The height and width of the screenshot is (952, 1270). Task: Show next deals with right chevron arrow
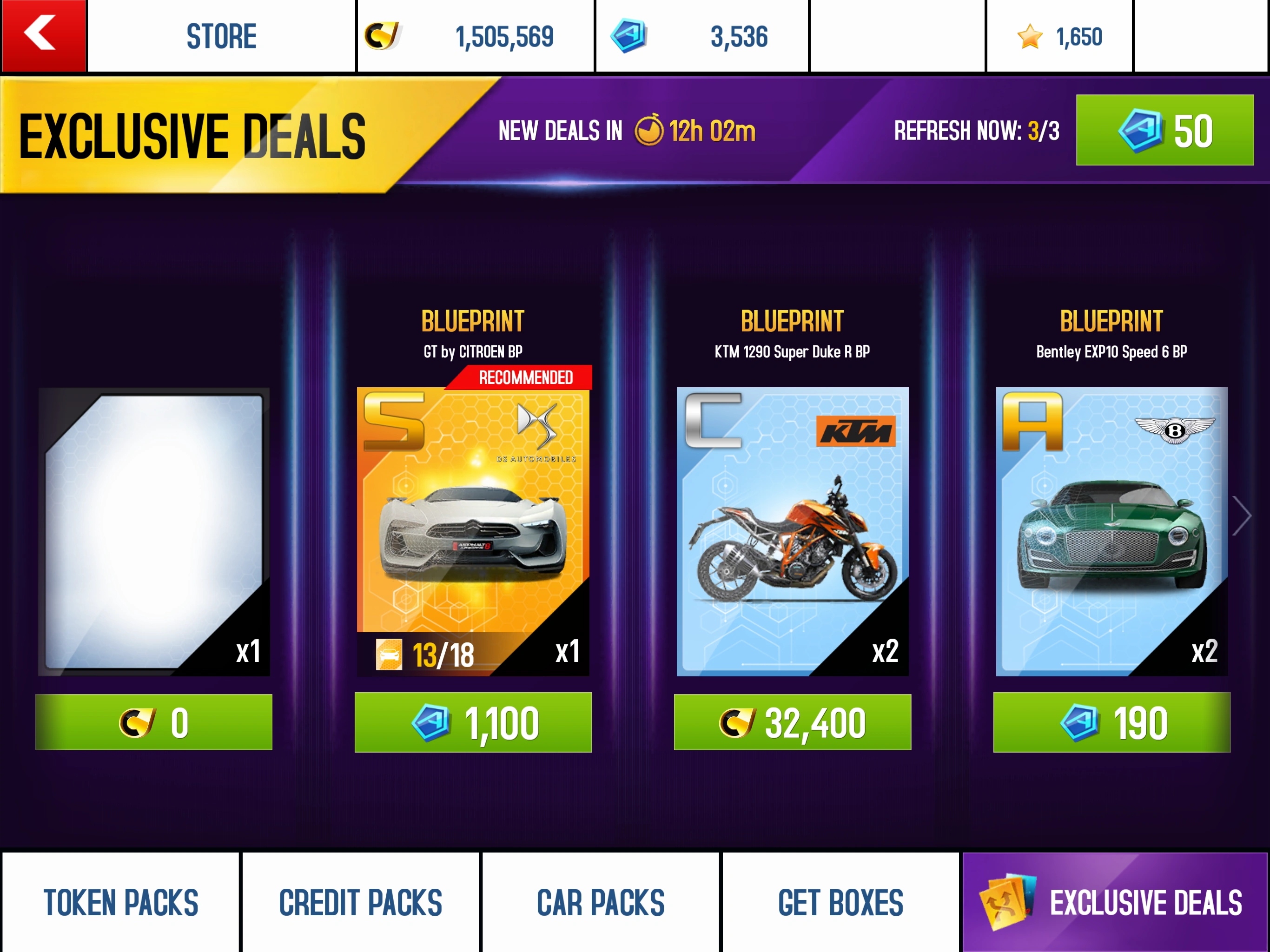(x=1242, y=516)
